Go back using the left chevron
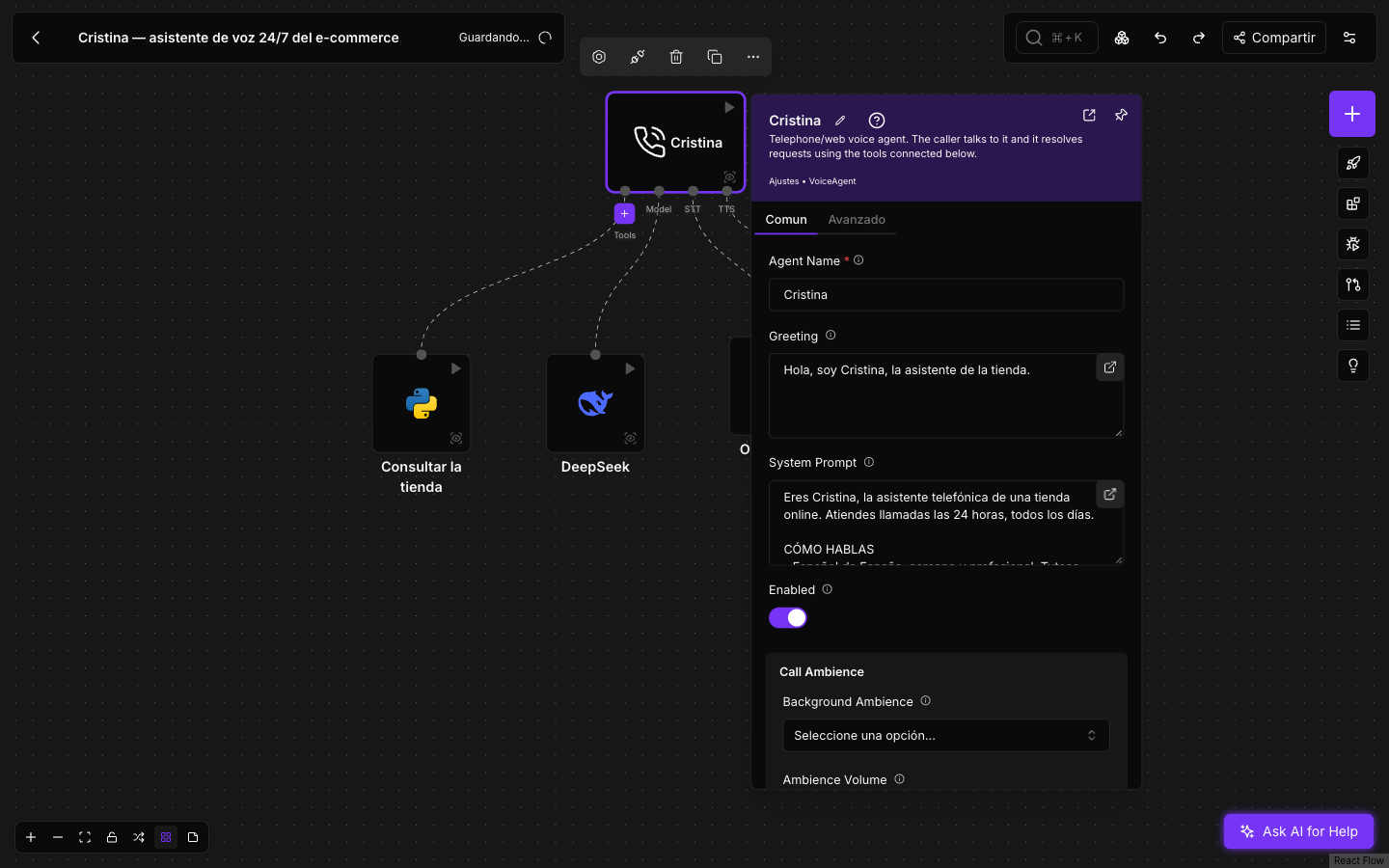 [x=36, y=38]
